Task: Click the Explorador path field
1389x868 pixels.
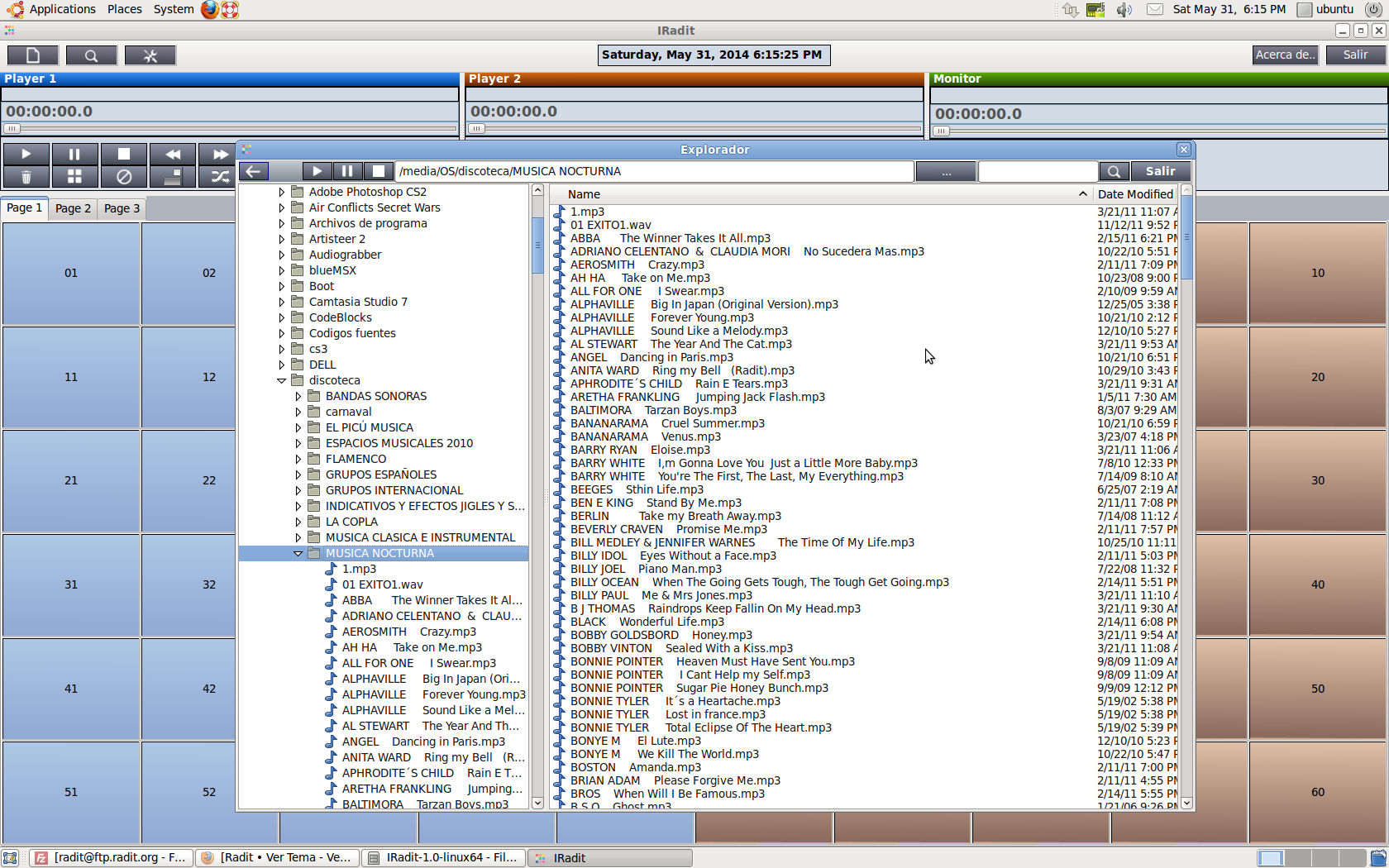Action: click(x=655, y=171)
